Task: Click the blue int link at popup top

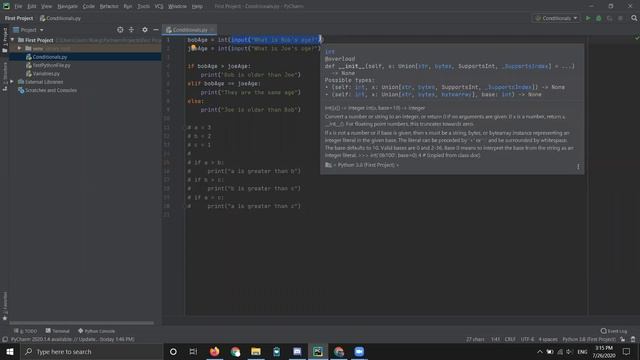Action: pyautogui.click(x=330, y=52)
